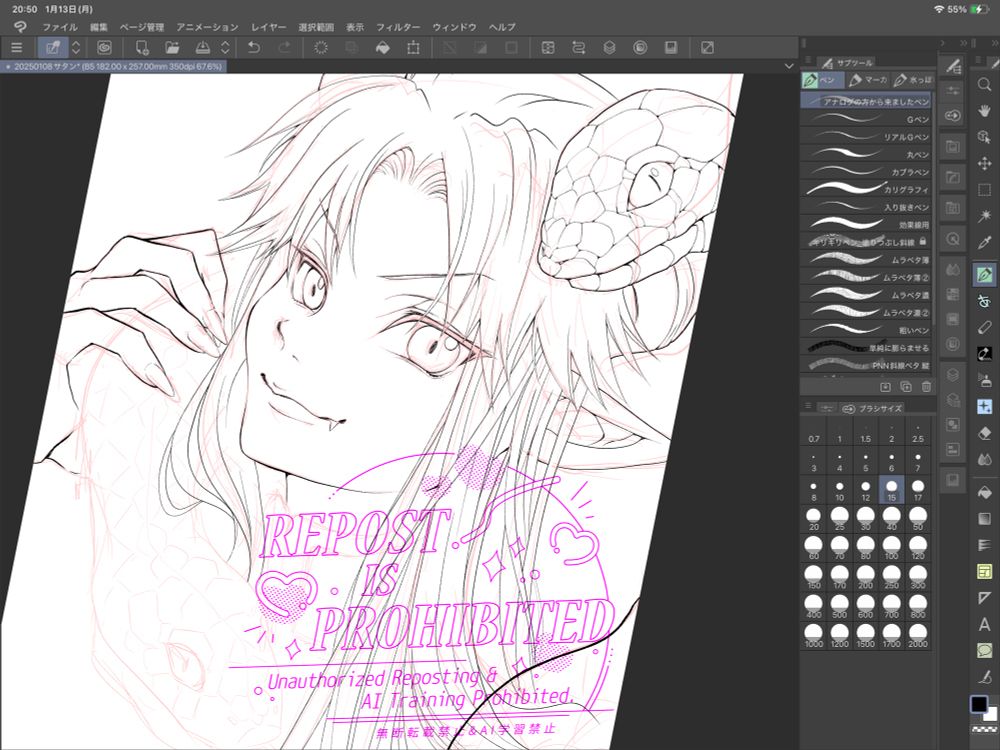Select the white sub color swatch
Image resolution: width=1000 pixels, height=750 pixels.
click(x=991, y=713)
